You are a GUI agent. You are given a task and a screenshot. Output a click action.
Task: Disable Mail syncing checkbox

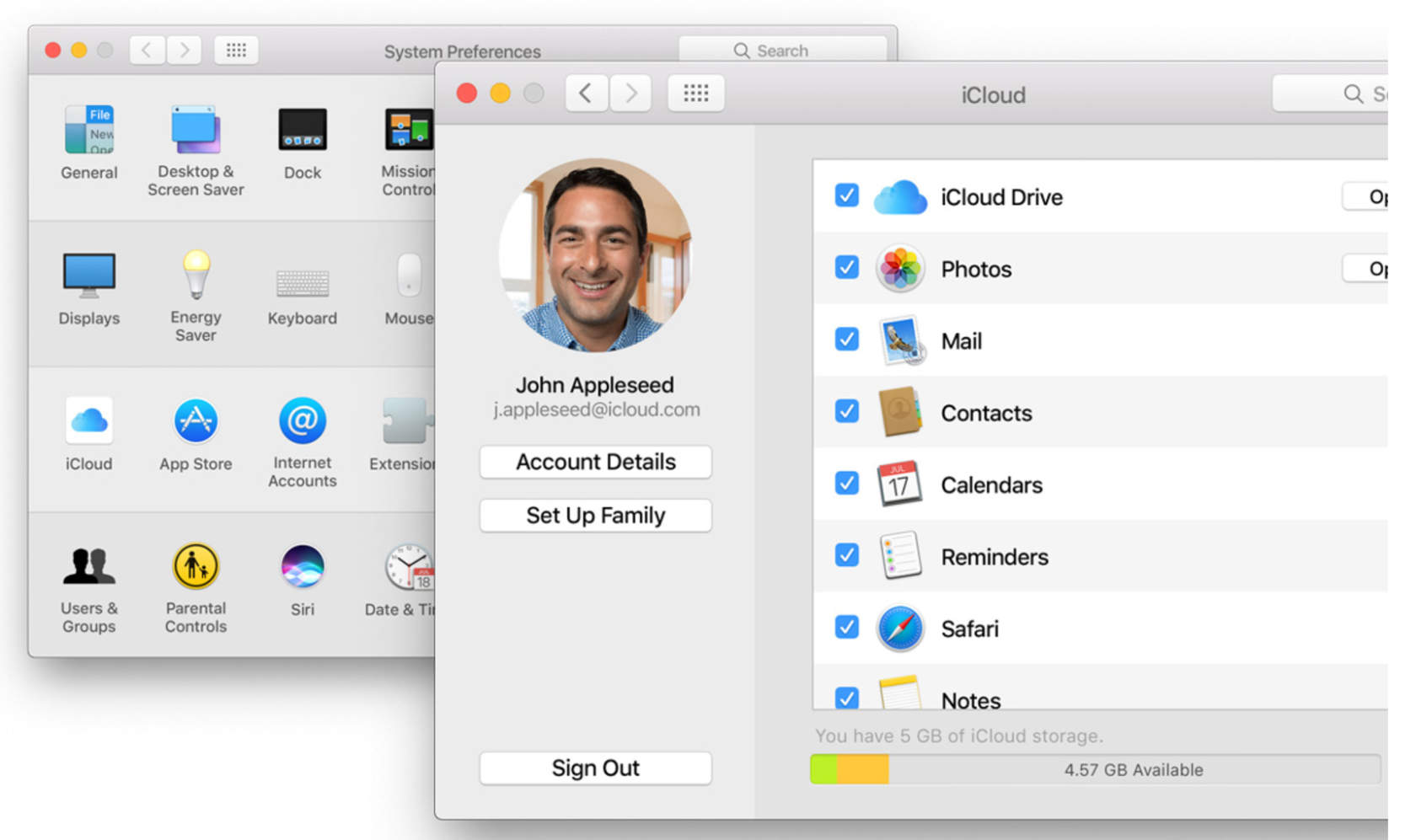pos(846,340)
